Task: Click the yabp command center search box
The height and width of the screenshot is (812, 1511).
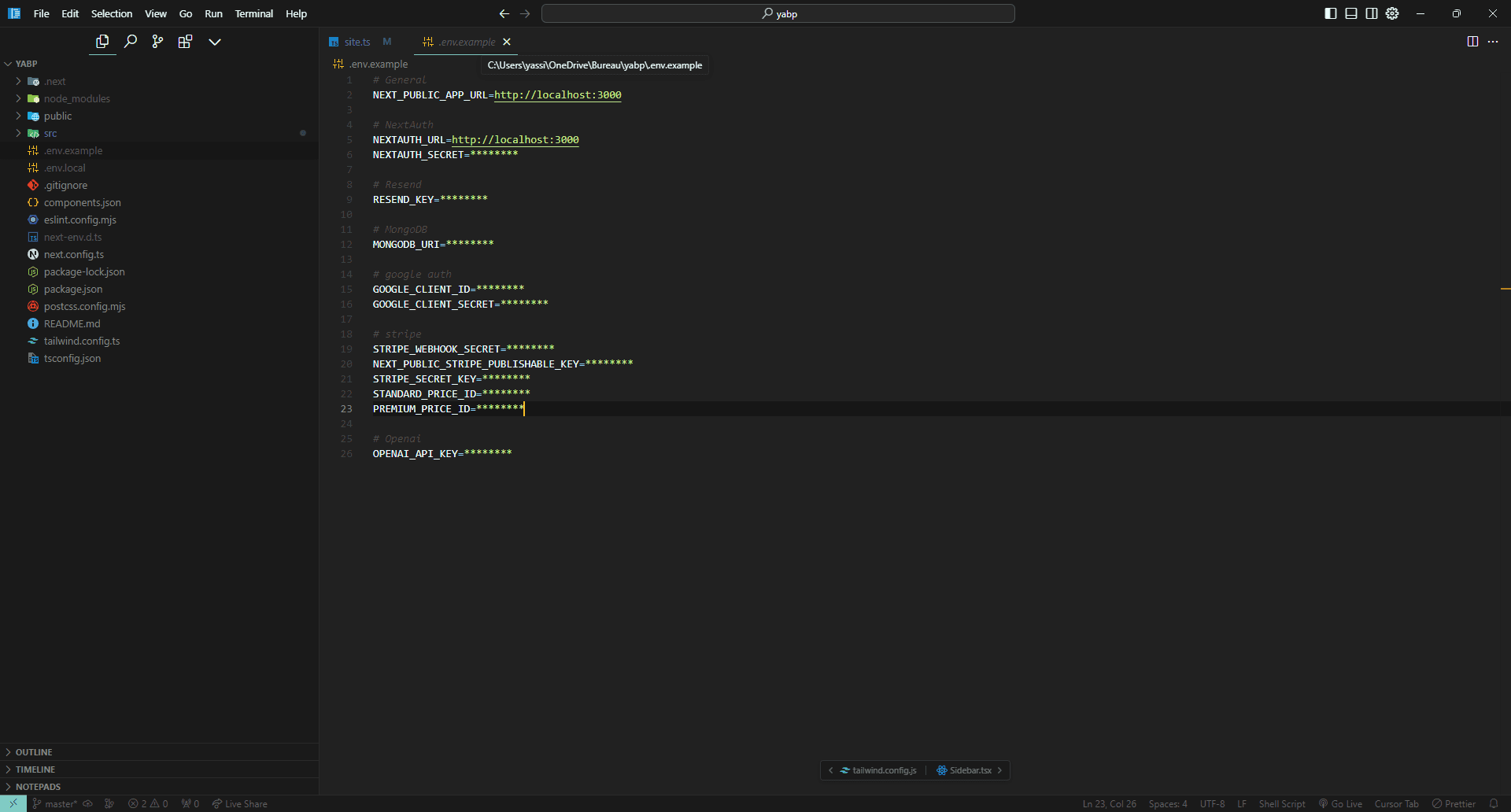Action: [778, 13]
